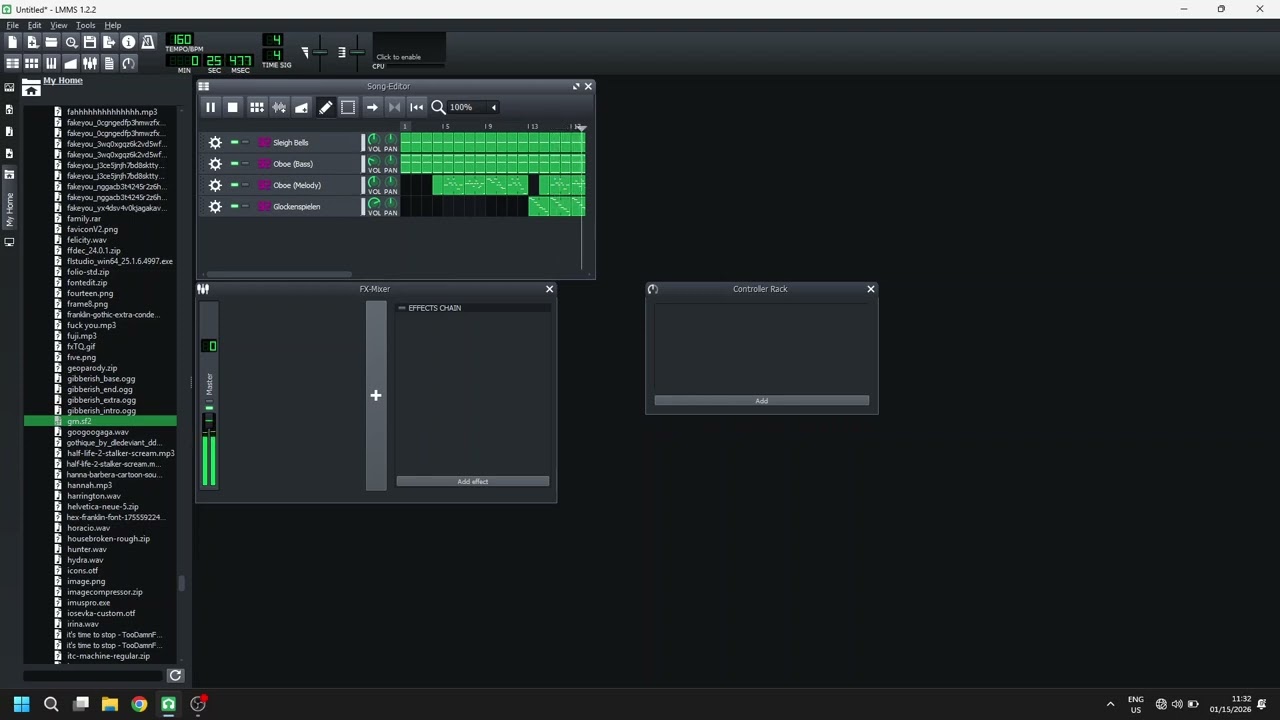Show project notes from main toolbar
This screenshot has width=1280, height=720.
tap(109, 63)
